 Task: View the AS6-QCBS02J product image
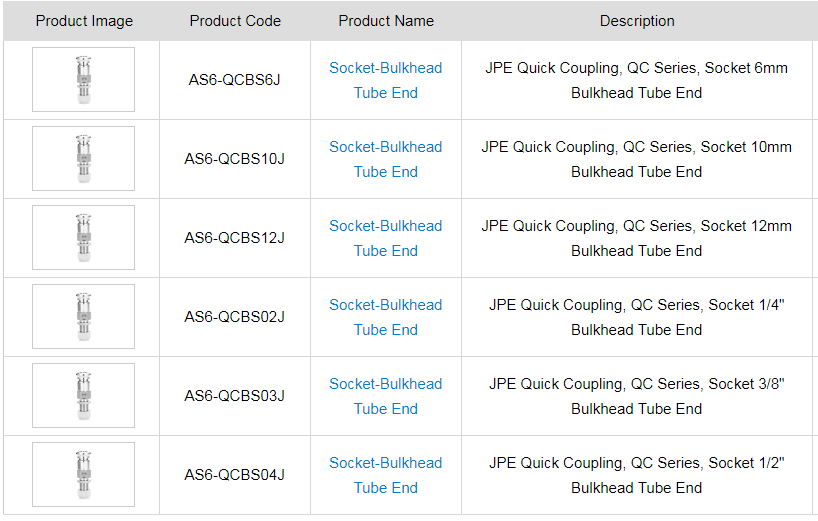[x=83, y=317]
